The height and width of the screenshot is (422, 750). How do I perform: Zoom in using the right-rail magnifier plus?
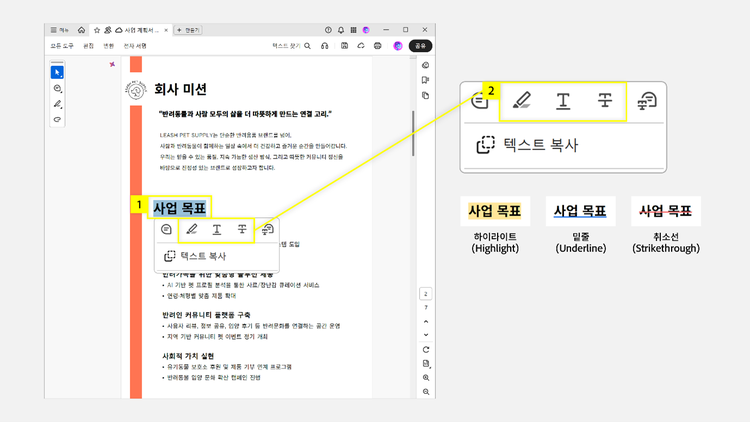point(426,378)
